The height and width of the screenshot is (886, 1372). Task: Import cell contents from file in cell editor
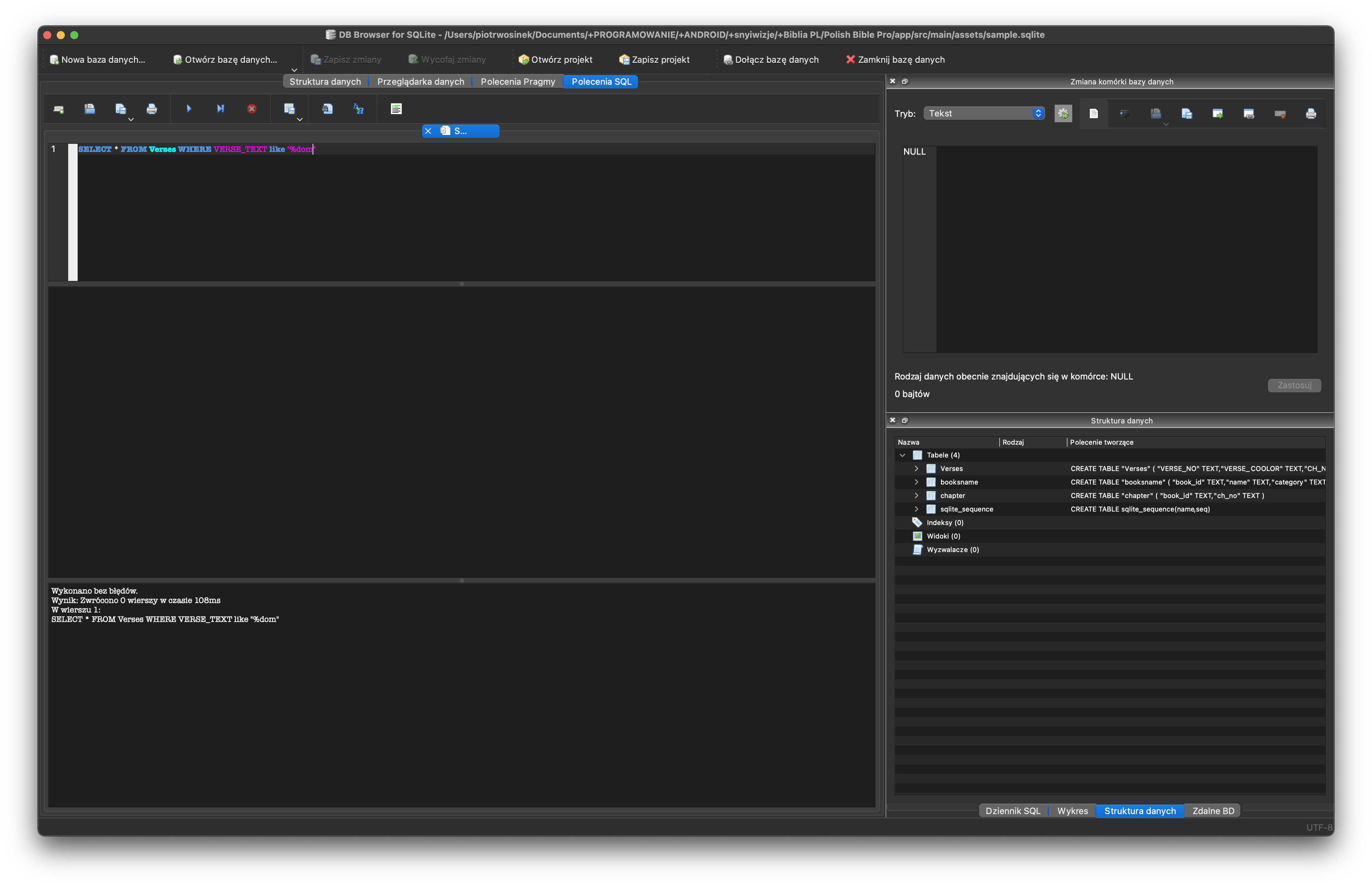tap(1155, 113)
